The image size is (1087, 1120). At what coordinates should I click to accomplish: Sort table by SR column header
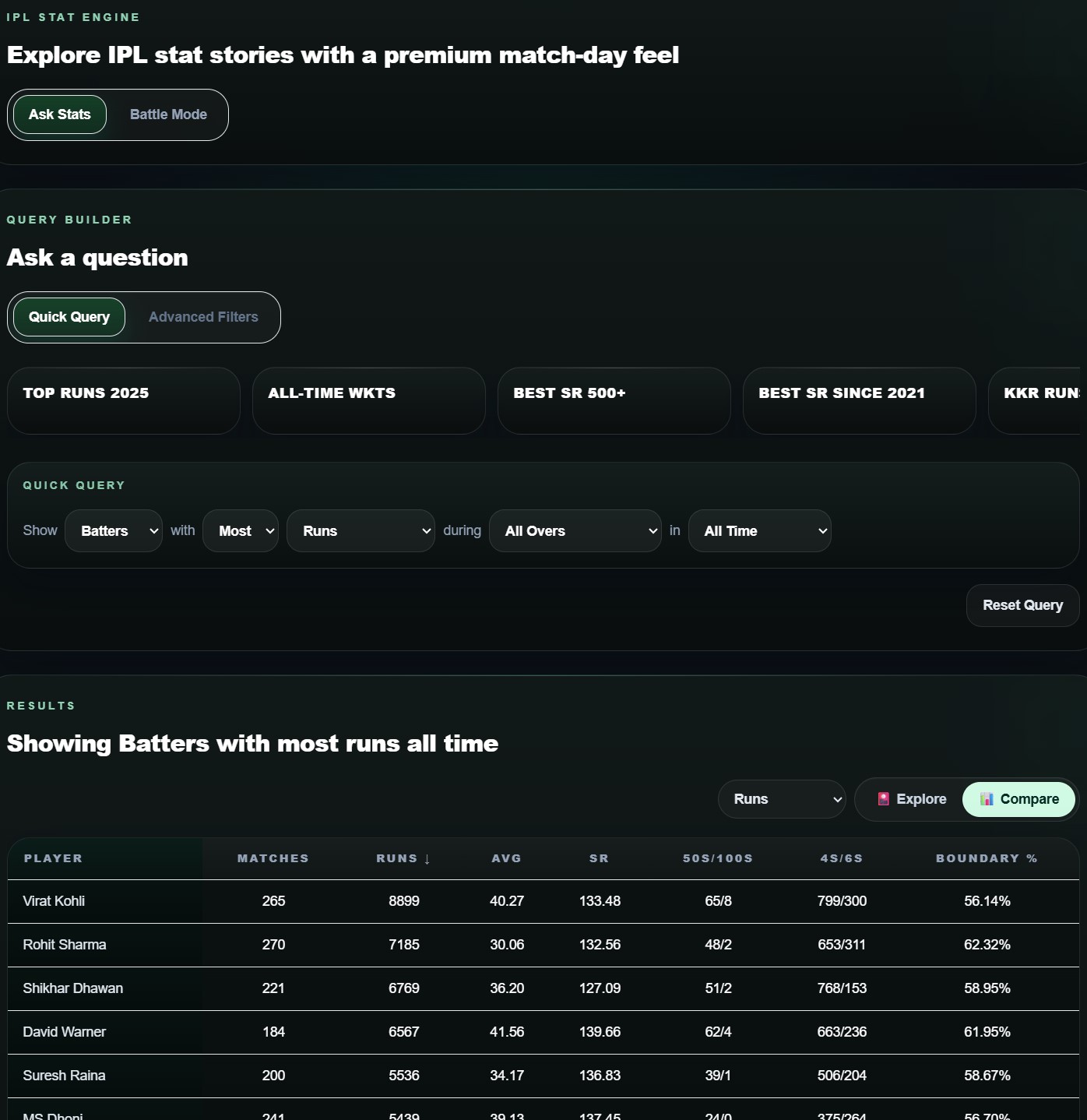[x=599, y=858]
